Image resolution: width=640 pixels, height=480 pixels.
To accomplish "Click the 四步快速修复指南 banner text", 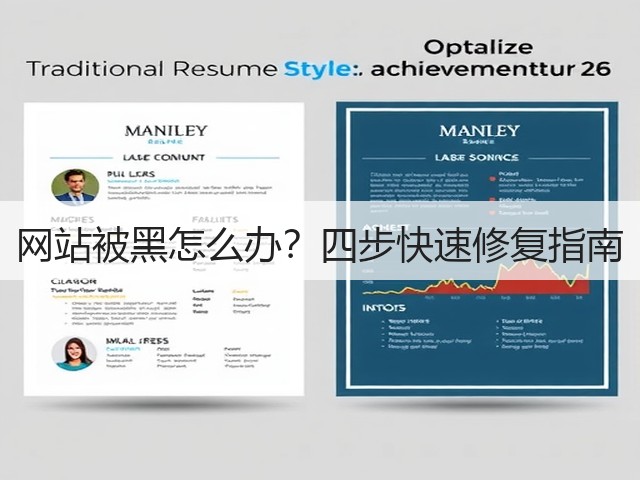I will click(473, 246).
